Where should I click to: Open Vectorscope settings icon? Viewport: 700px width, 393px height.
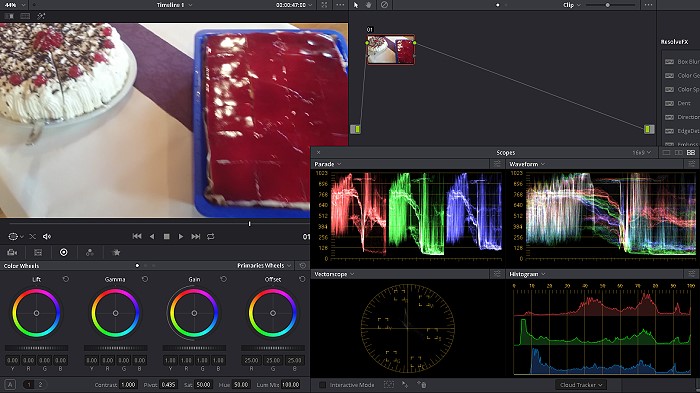497,274
